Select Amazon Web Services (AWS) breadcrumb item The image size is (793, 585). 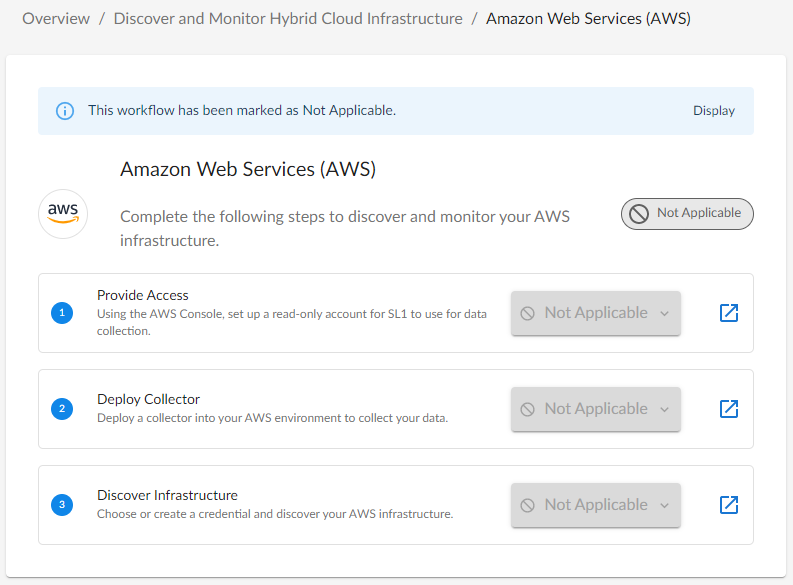tap(588, 18)
